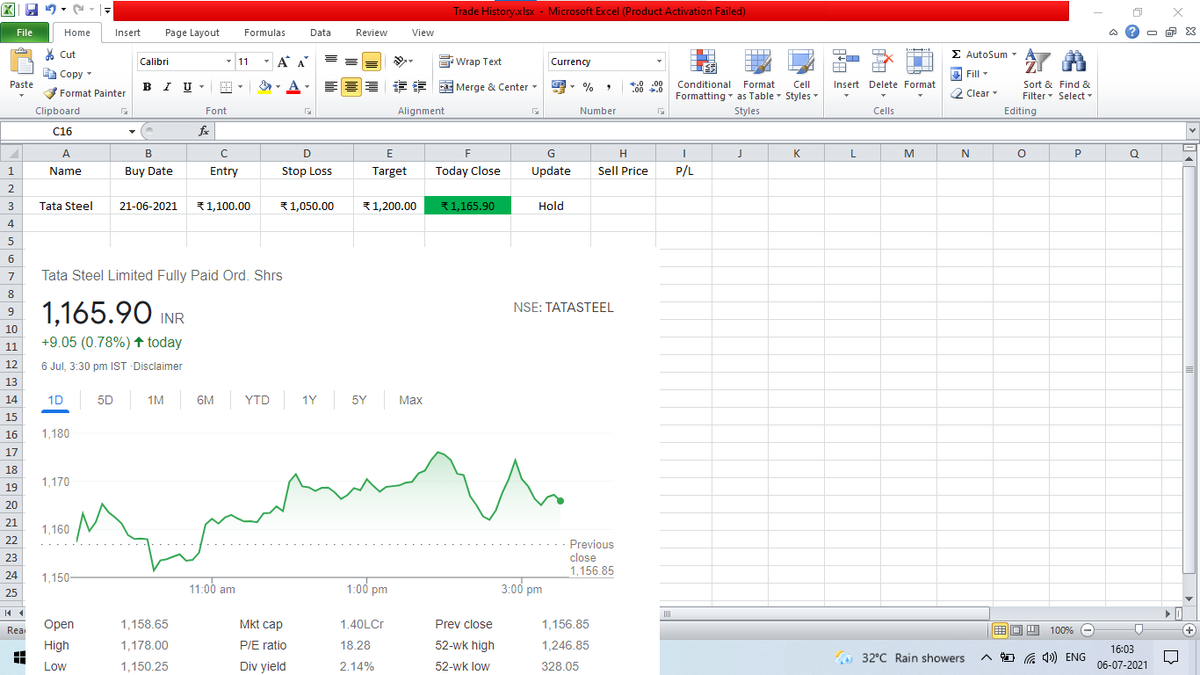Open Find & Select binoculars menu
This screenshot has height=675, width=1200.
1075,75
